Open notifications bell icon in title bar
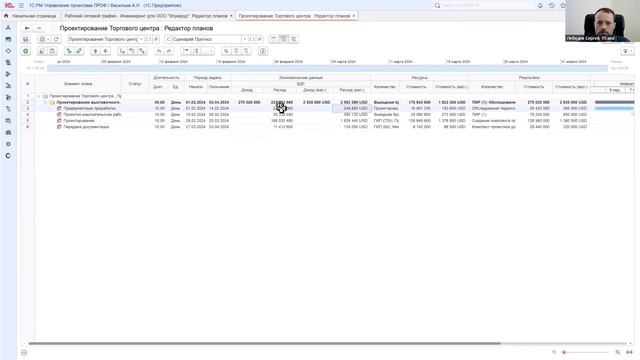This screenshot has width=640, height=360. 540,5
